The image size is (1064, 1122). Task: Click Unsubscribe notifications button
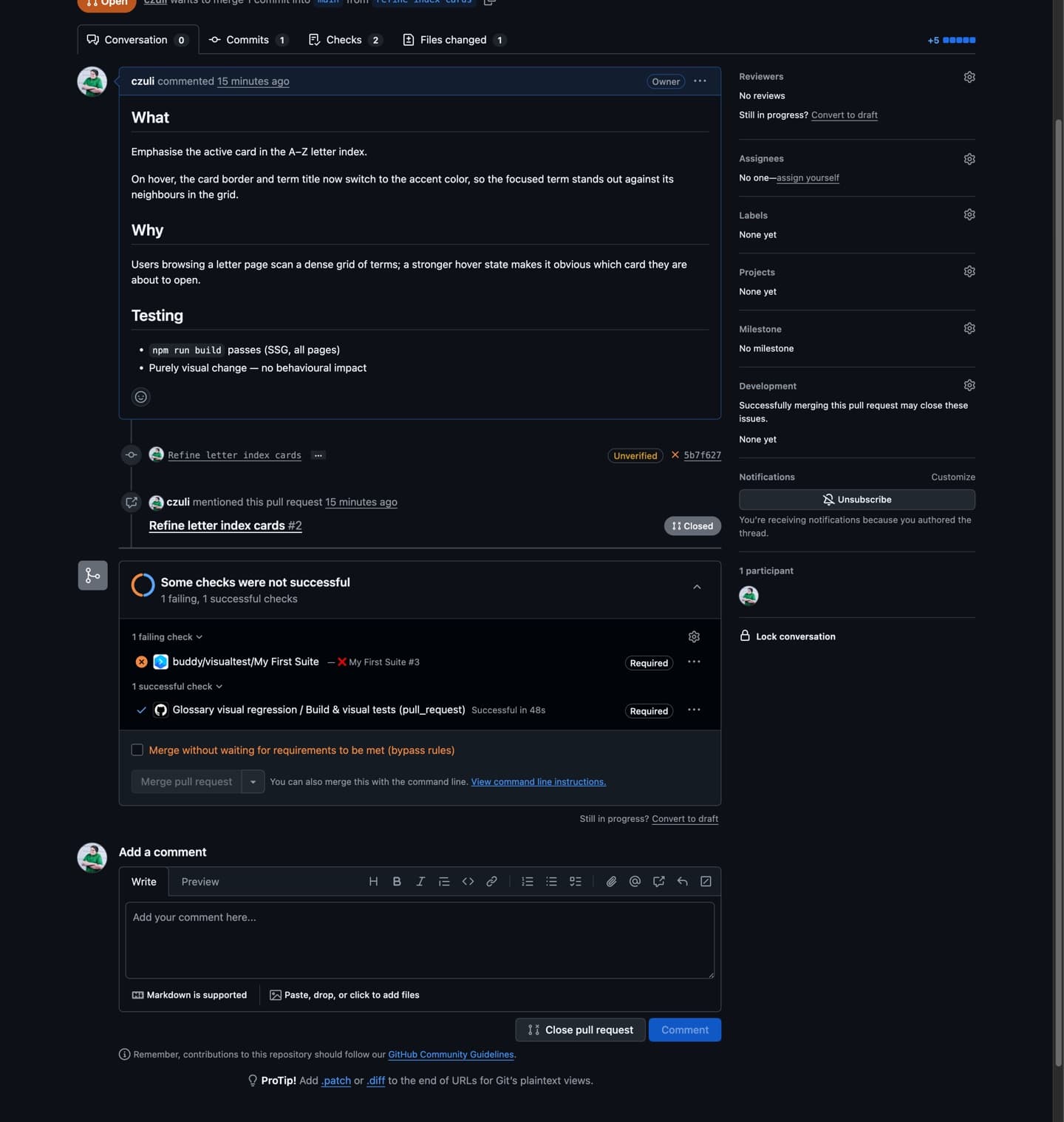point(857,500)
